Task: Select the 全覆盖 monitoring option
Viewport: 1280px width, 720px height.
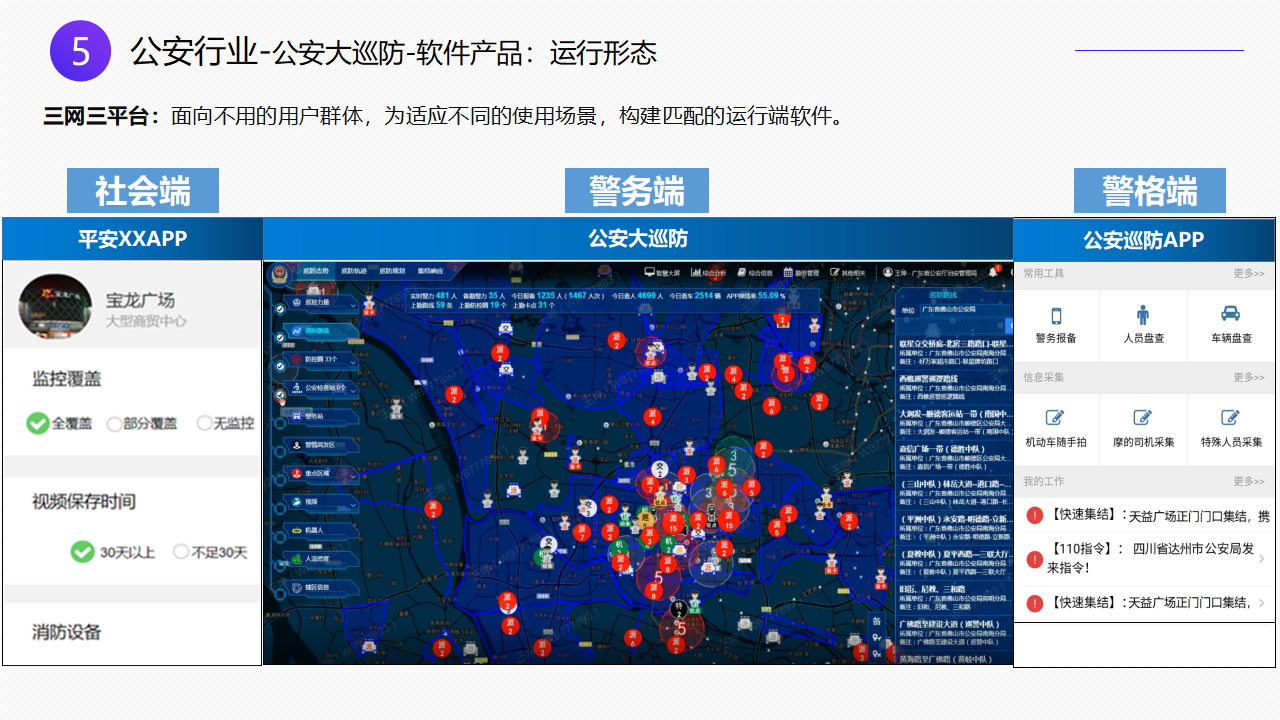Action: pos(59,423)
